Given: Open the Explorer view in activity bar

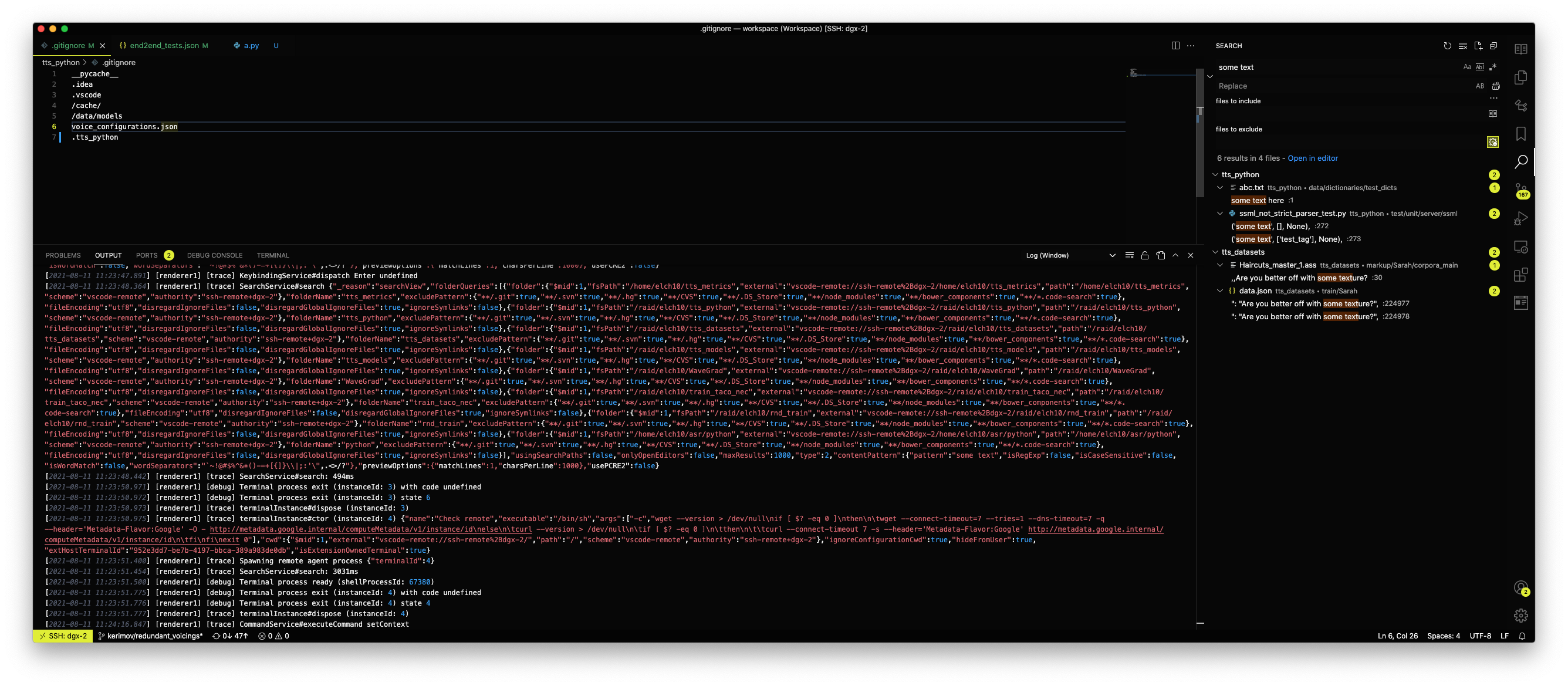Looking at the screenshot, I should point(1520,77).
